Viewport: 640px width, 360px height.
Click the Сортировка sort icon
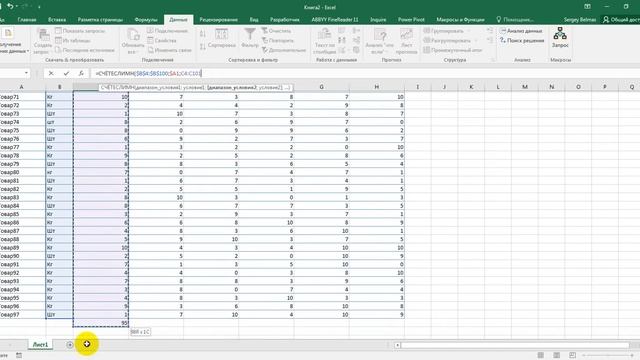point(222,34)
